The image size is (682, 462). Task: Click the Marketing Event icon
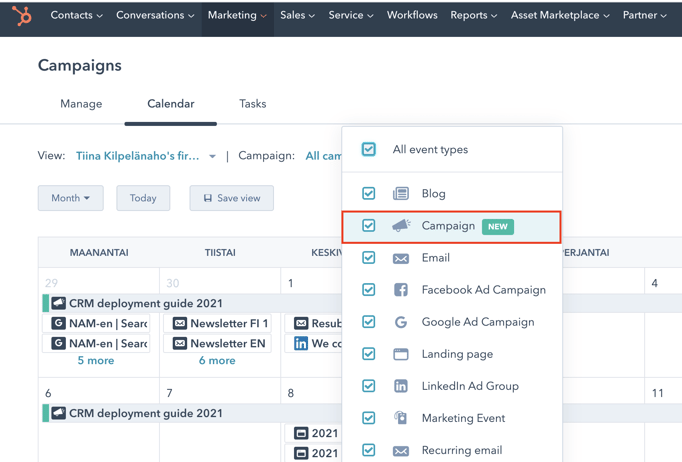(x=400, y=418)
